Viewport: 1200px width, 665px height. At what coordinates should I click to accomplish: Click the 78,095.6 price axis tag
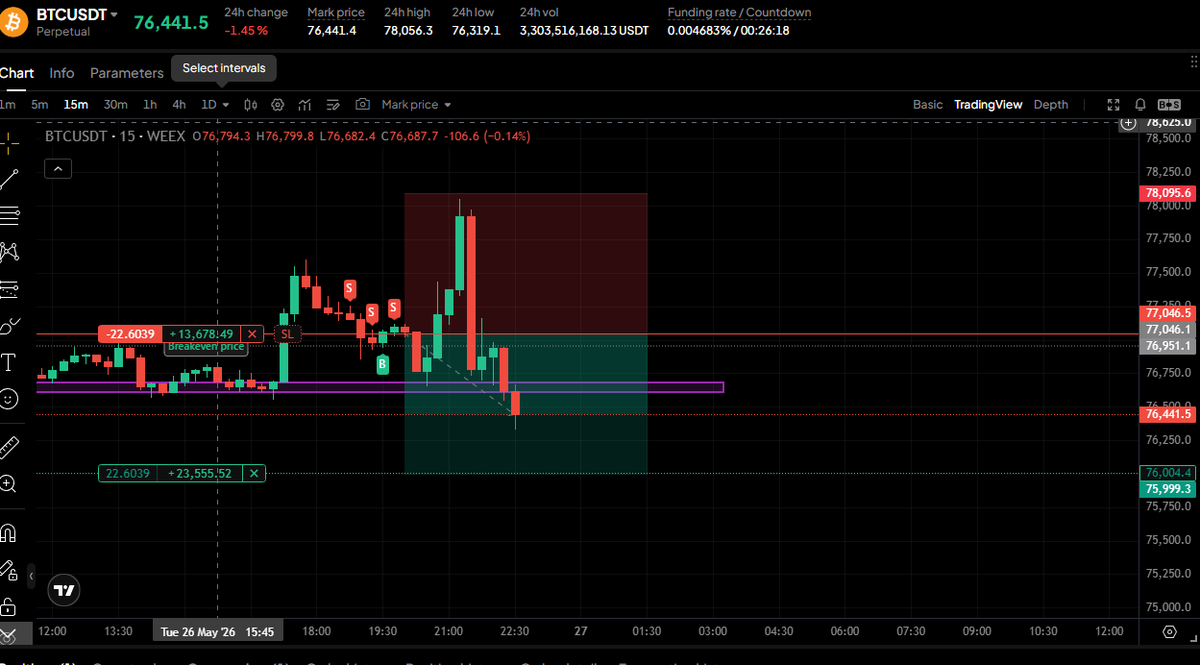(x=1168, y=193)
